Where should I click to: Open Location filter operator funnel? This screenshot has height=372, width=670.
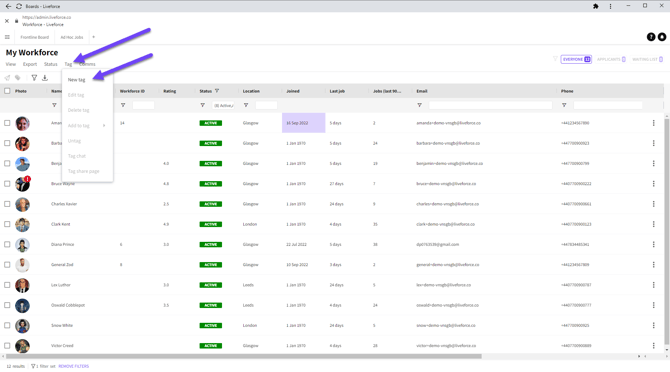pyautogui.click(x=246, y=105)
